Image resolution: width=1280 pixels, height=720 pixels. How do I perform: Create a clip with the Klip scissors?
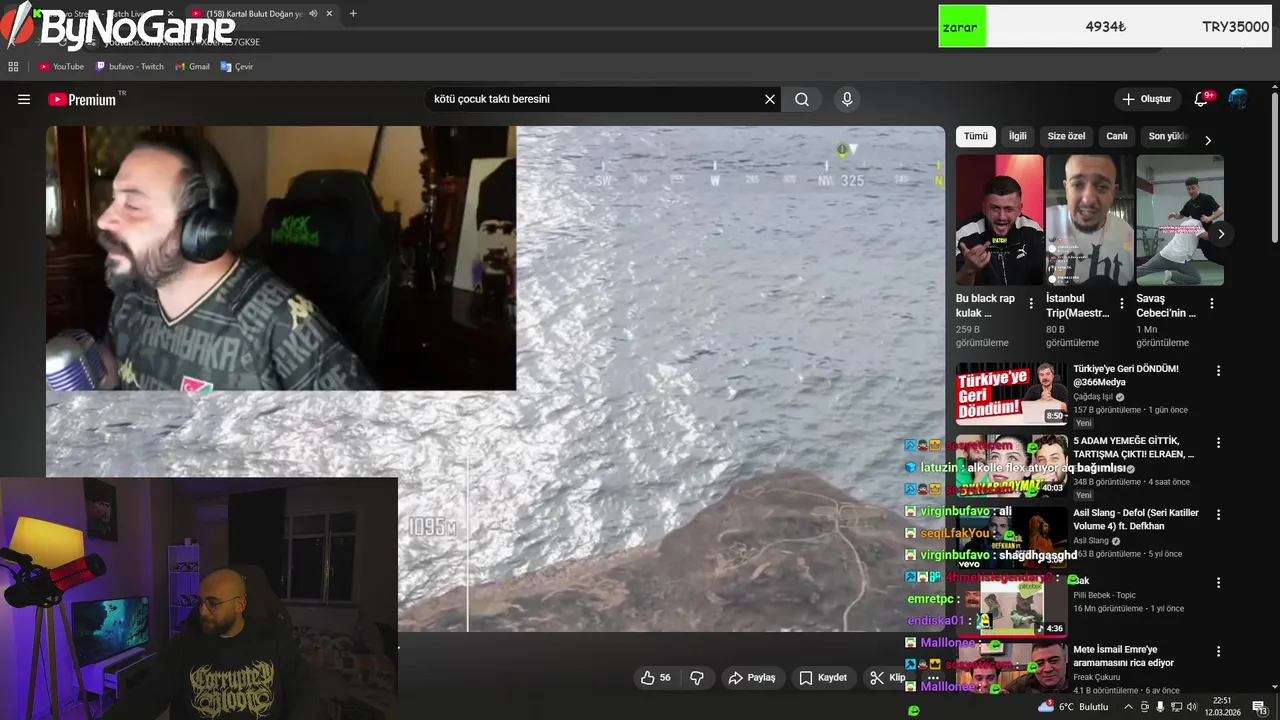tap(887, 678)
